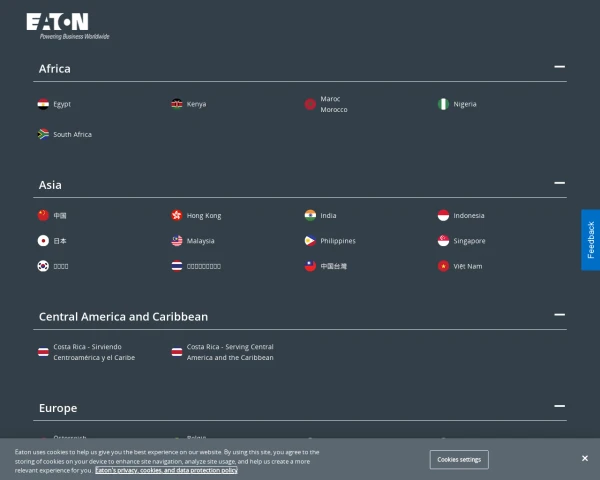Click the Hong Kong flag icon
The height and width of the screenshot is (480, 600).
click(x=177, y=215)
